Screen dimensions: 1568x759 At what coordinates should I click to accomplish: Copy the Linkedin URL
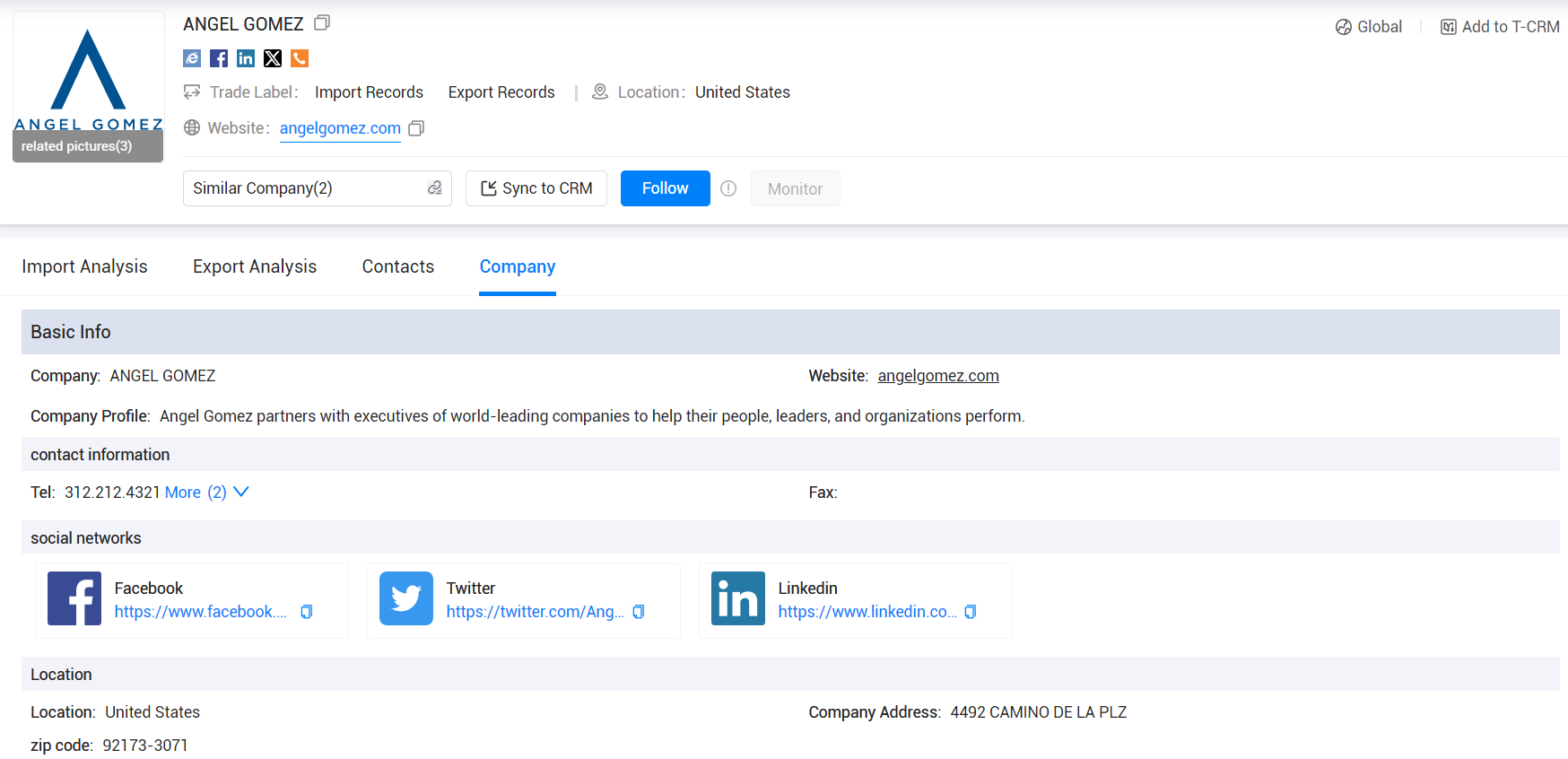(971, 612)
